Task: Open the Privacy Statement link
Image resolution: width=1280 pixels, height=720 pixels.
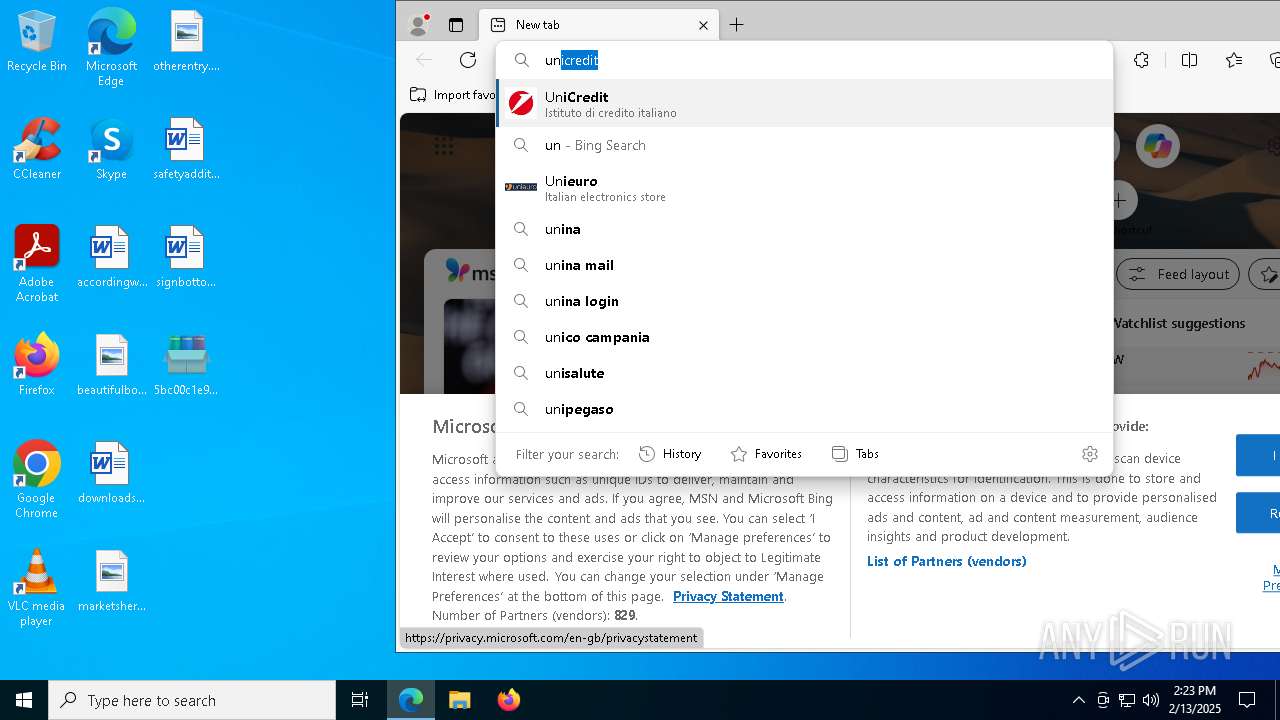Action: click(728, 596)
